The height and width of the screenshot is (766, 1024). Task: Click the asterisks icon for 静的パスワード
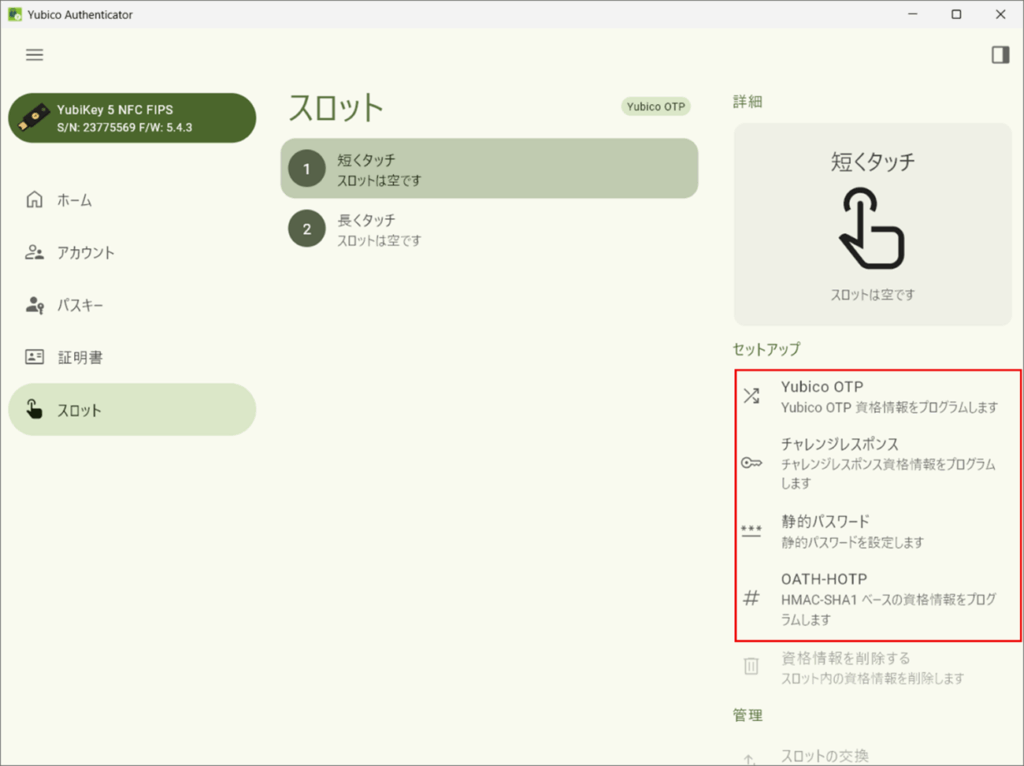(752, 531)
